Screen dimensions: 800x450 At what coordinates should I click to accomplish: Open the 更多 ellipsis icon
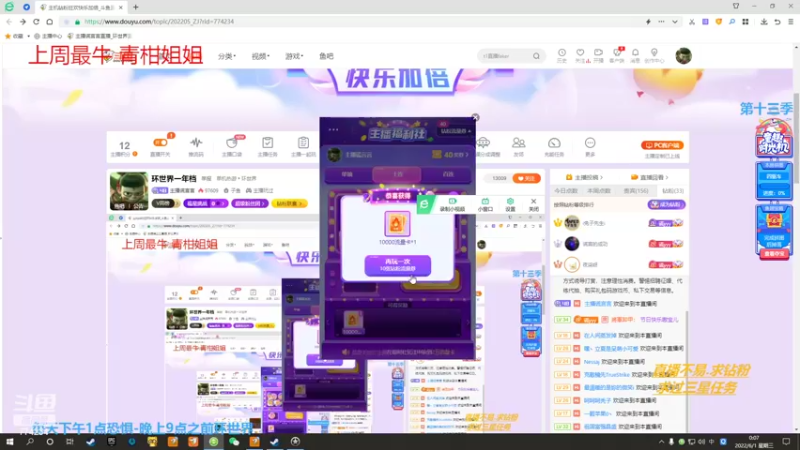(590, 146)
